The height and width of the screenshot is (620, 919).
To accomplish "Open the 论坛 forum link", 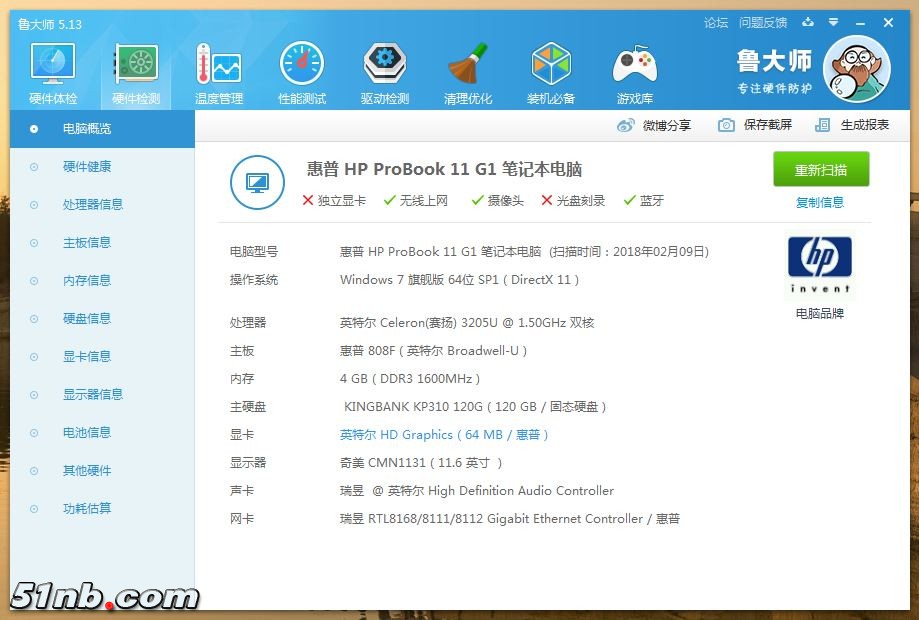I will pos(716,23).
